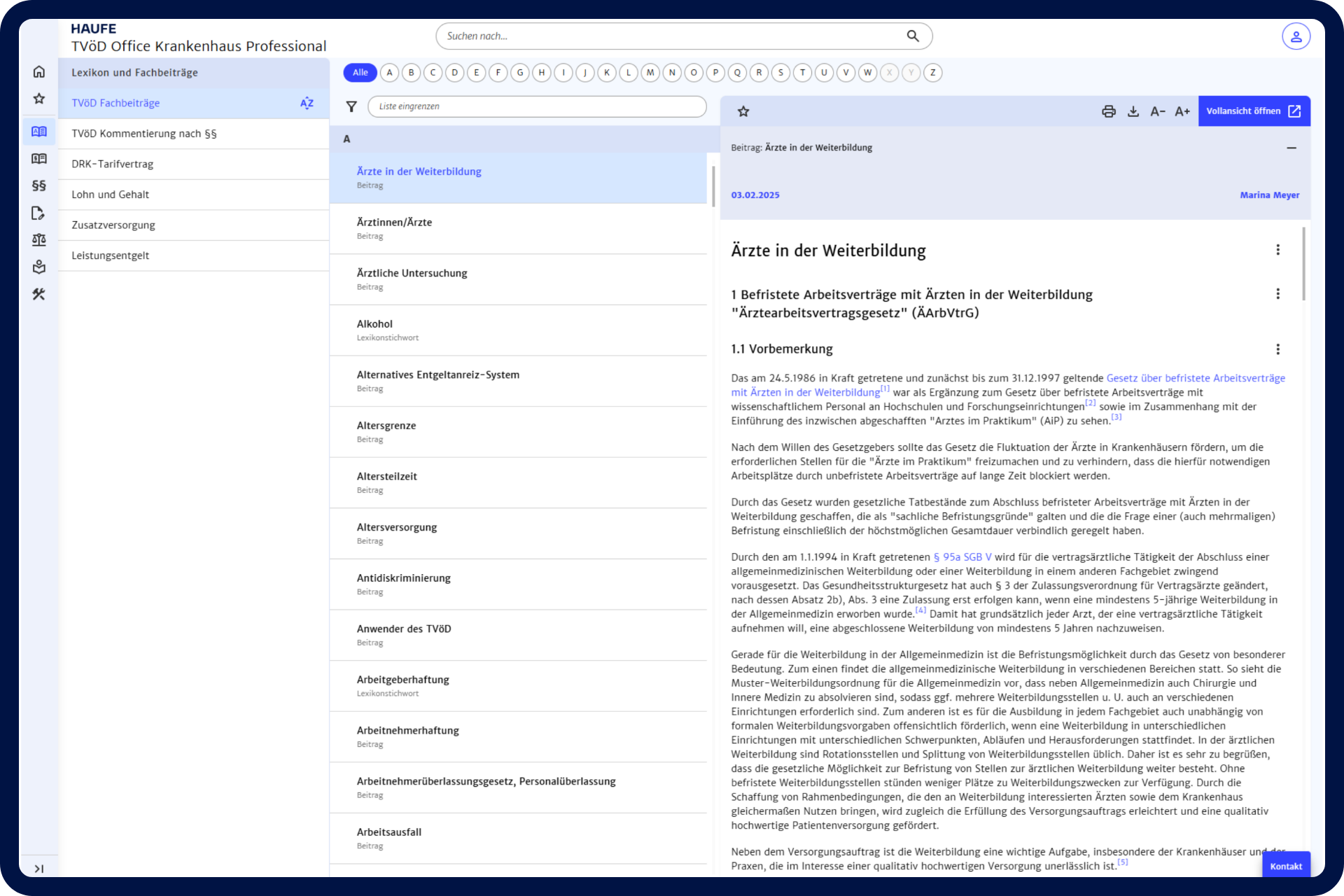The width and height of the screenshot is (1344, 896).
Task: Collapse the article header with minus icon
Action: [1291, 148]
